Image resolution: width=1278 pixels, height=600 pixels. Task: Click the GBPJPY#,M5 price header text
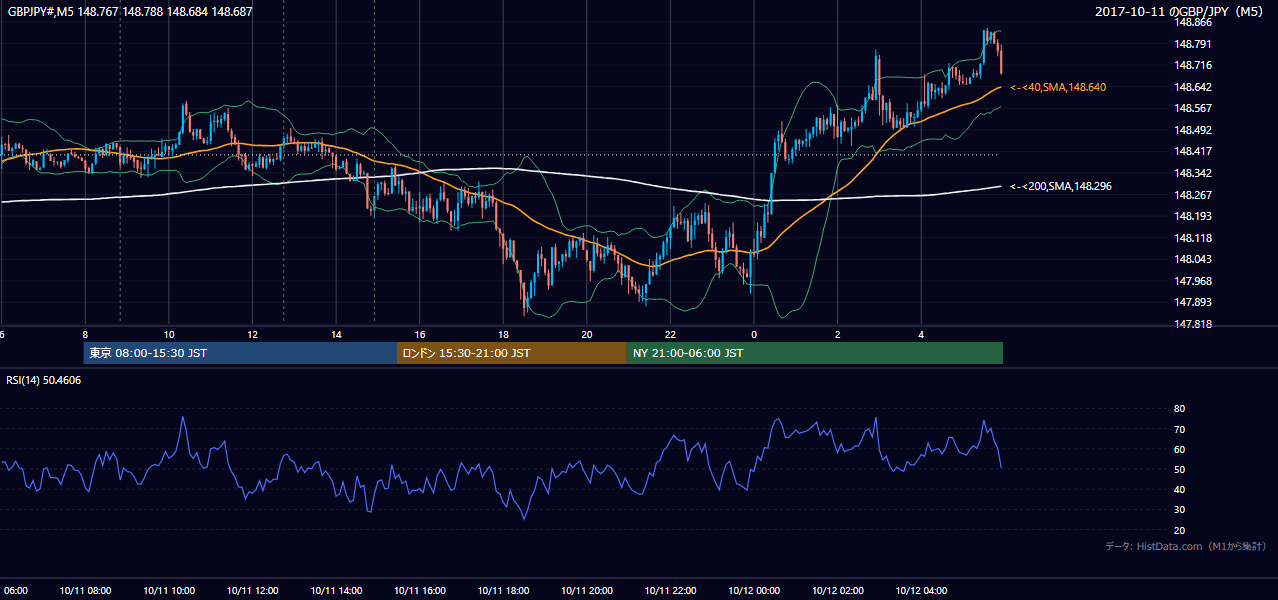pos(130,11)
